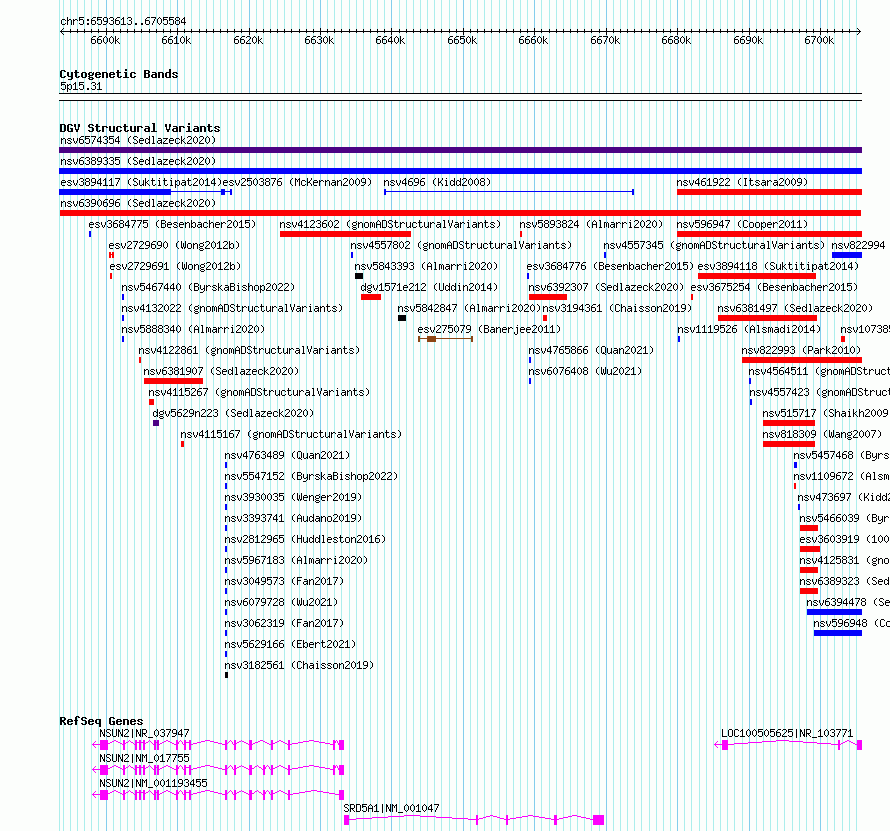Select the nsv2812965 (Huddleston2016) label
890x831 pixels.
305,539
